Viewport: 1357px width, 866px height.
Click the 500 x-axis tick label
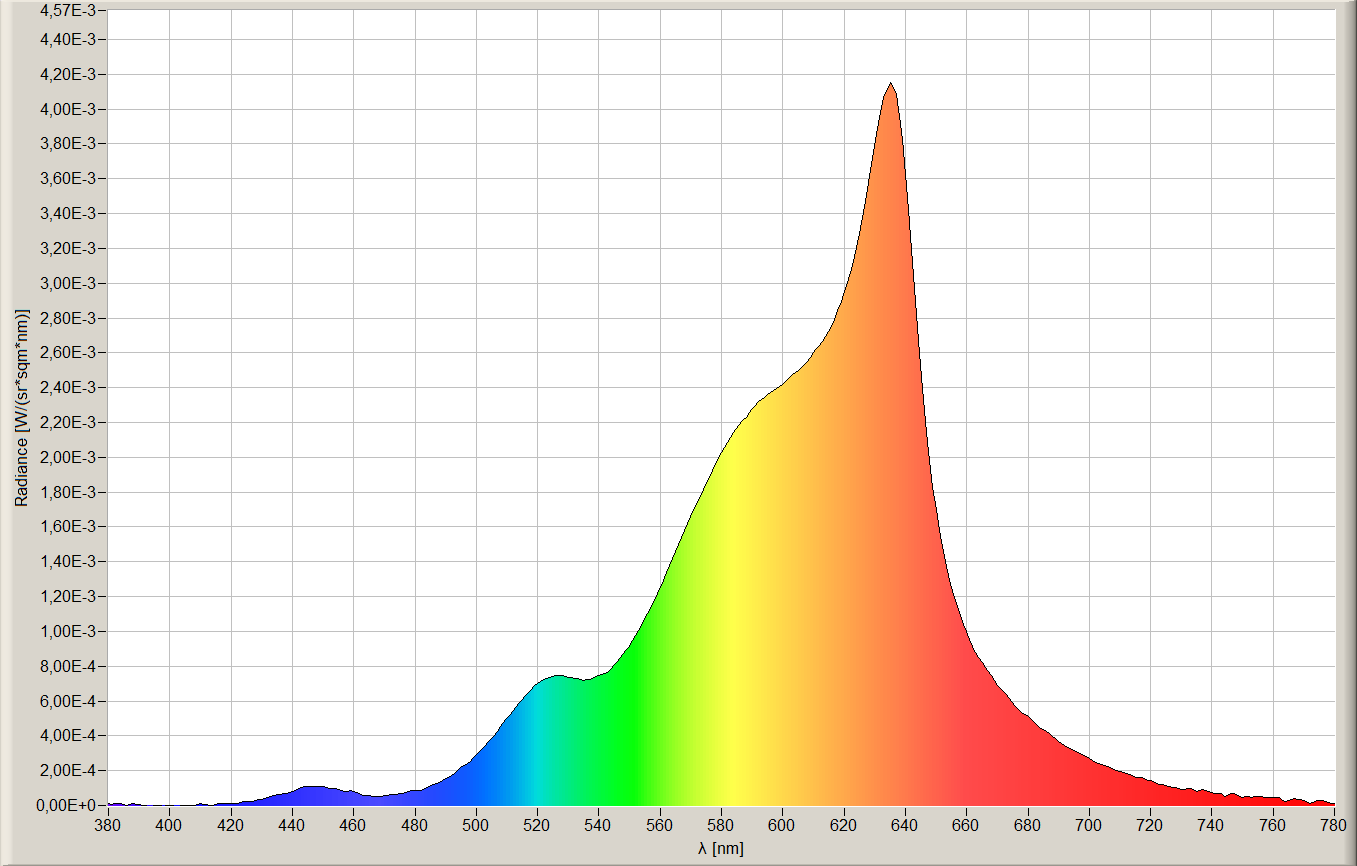[x=476, y=825]
